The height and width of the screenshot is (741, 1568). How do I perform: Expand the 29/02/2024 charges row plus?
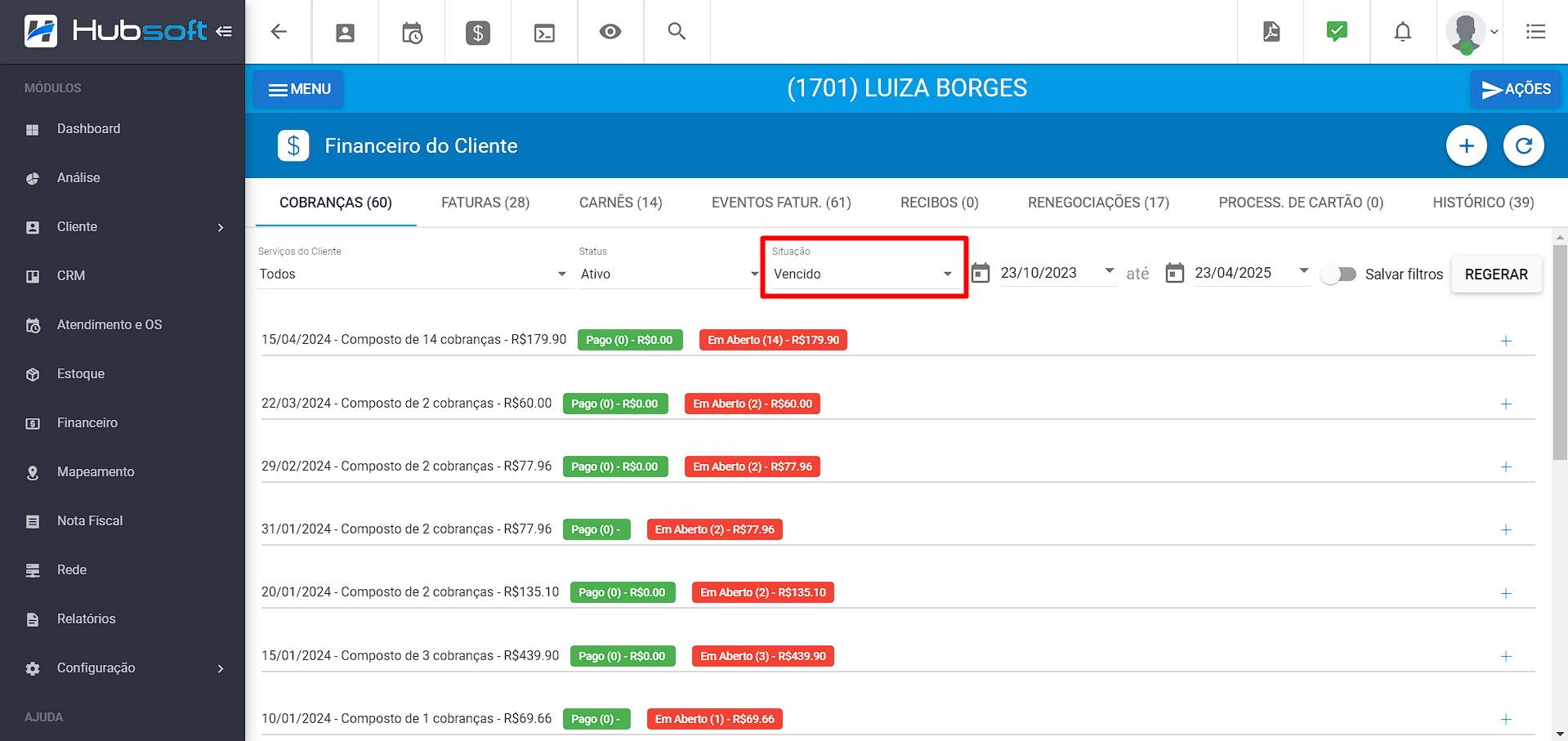click(x=1506, y=466)
